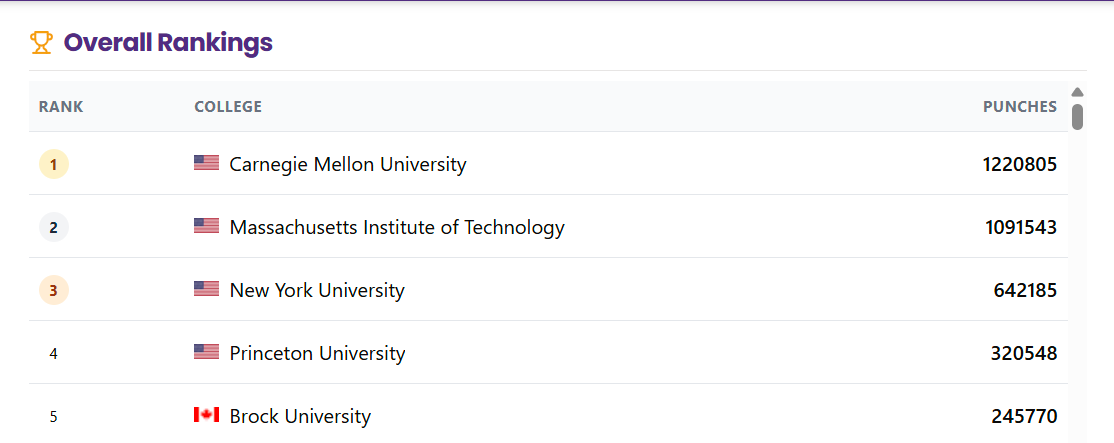Click the RANK column header
1114x443 pixels.
pos(61,106)
